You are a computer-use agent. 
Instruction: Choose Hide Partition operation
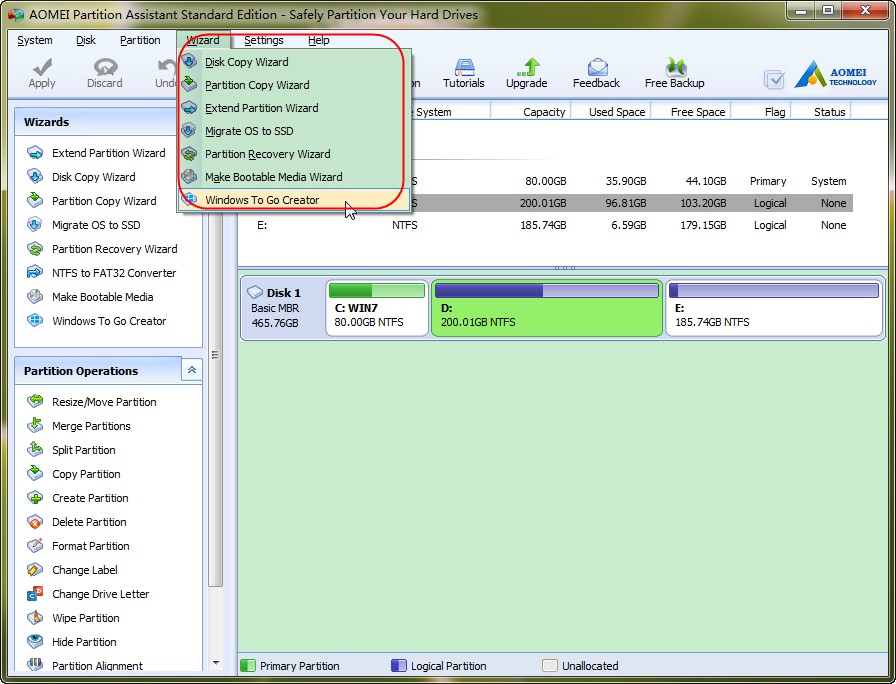coord(71,642)
